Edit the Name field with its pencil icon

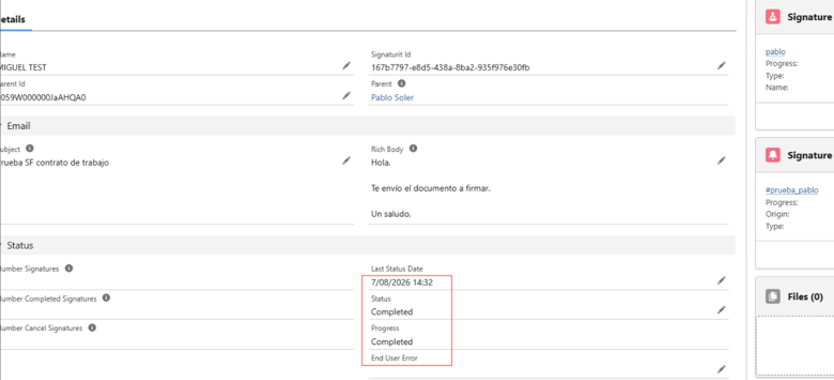point(347,65)
